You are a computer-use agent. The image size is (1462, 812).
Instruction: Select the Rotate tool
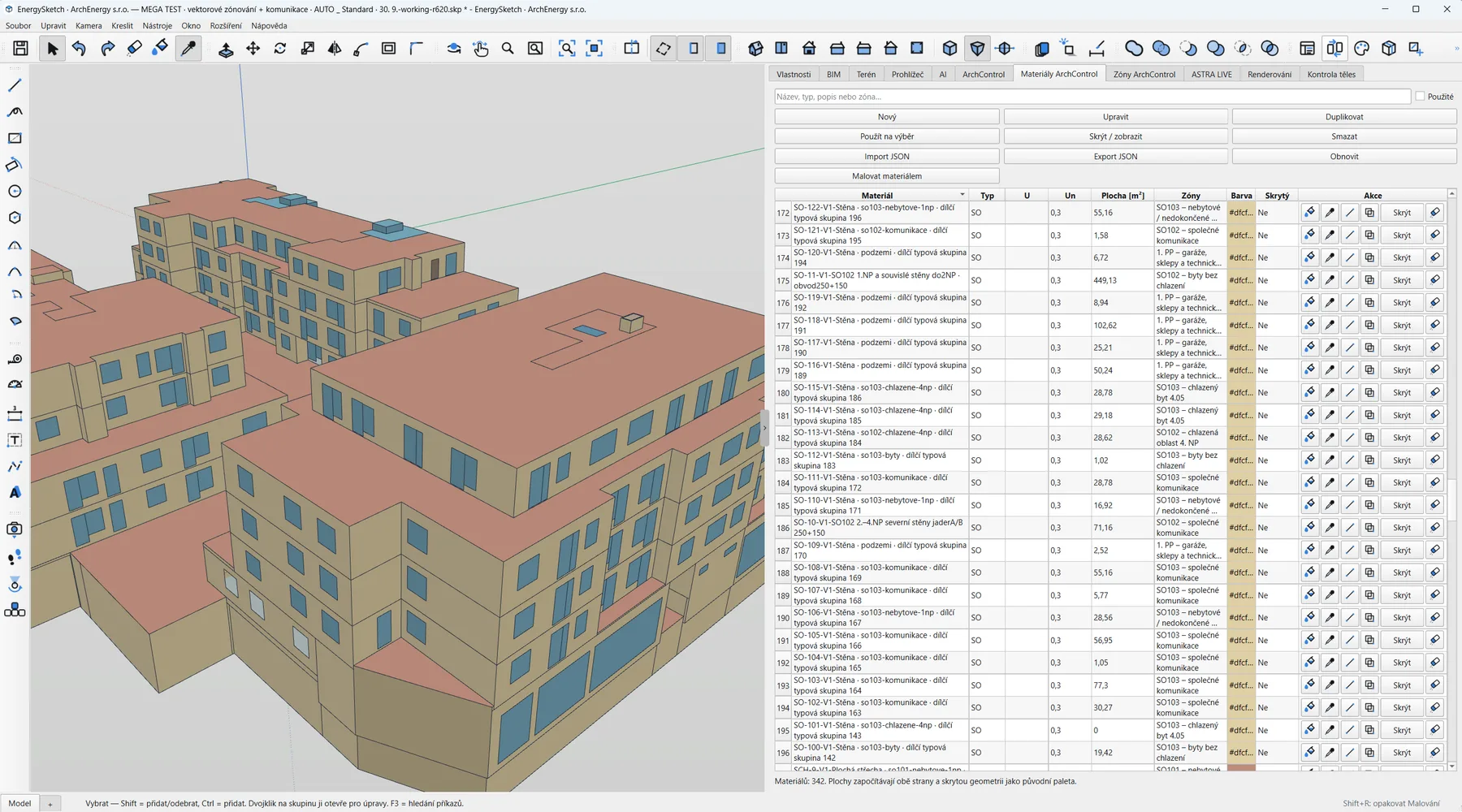pyautogui.click(x=280, y=49)
